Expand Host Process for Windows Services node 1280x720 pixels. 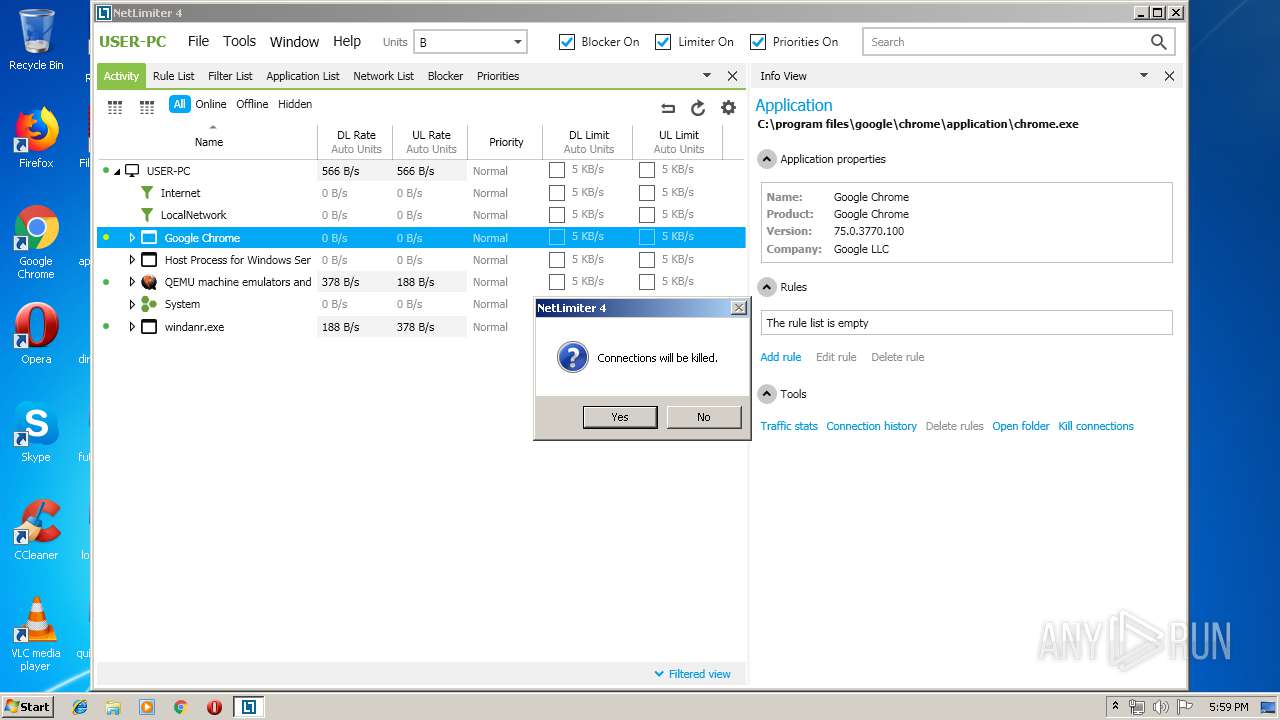(132, 260)
